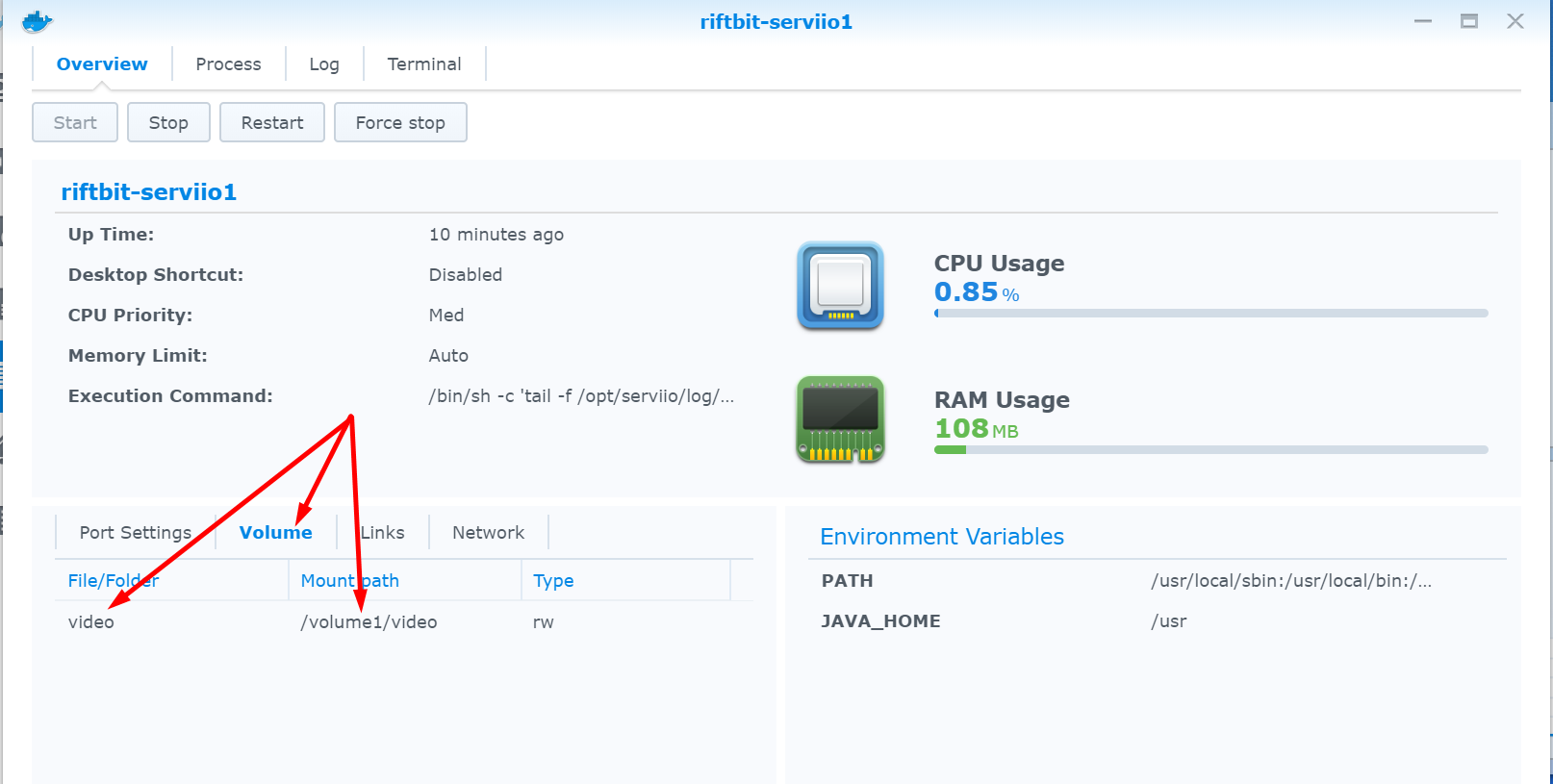Open the Terminal tab
The height and width of the screenshot is (784, 1553).
click(424, 64)
